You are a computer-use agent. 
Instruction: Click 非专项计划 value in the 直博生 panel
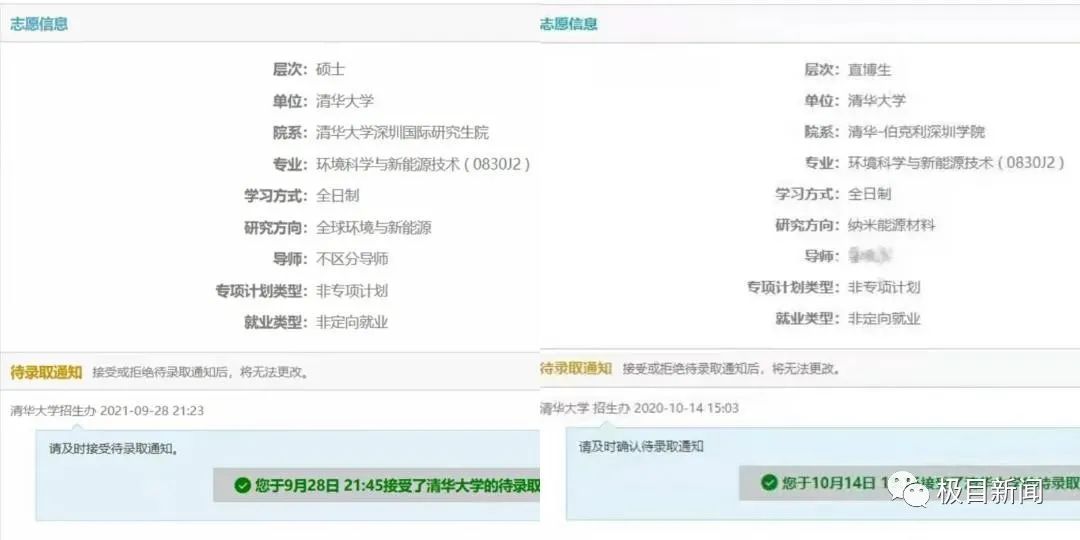884,287
